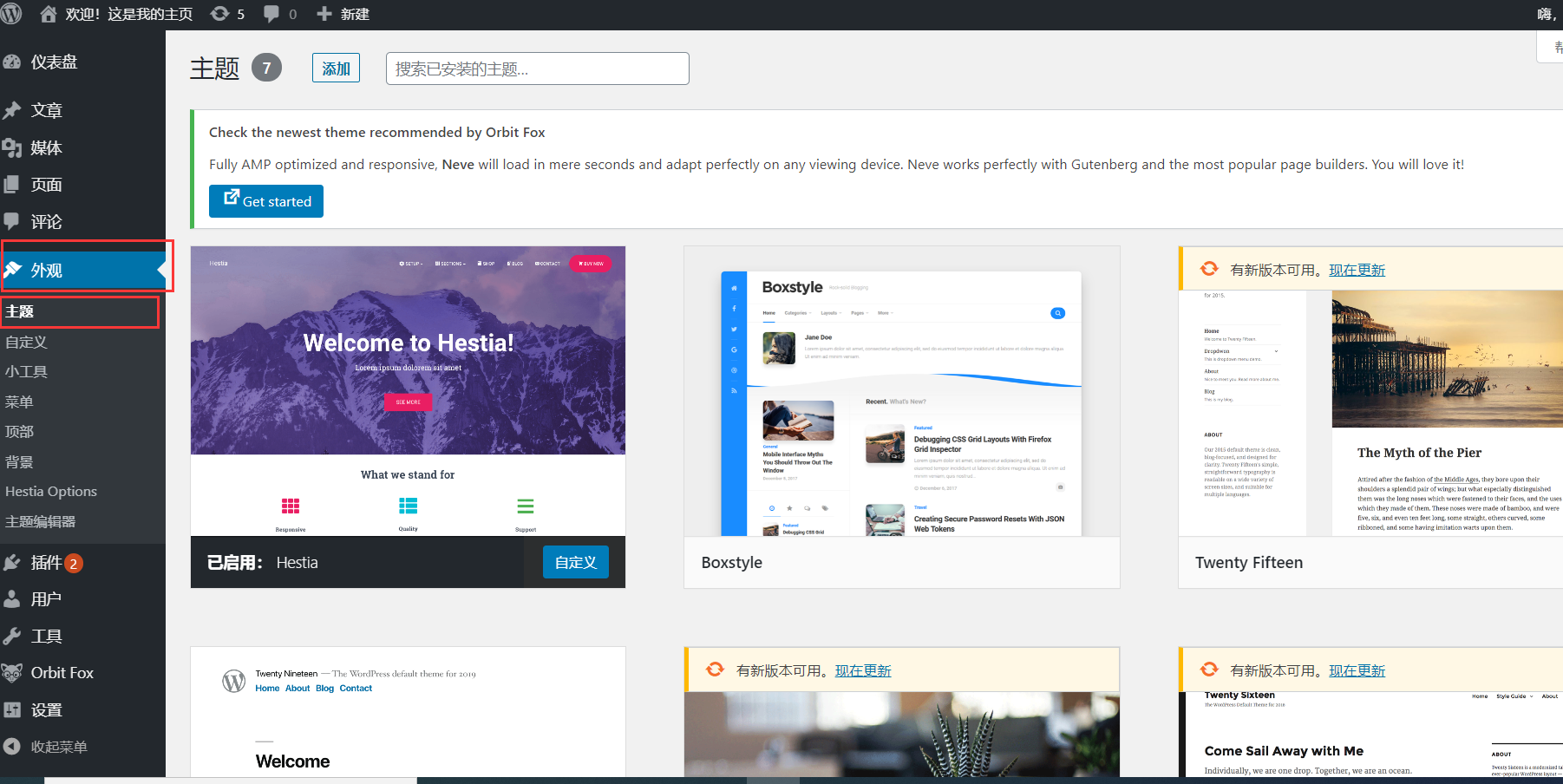1563x784 pixels.
Task: Click the external link icon in Get started
Action: [x=232, y=197]
